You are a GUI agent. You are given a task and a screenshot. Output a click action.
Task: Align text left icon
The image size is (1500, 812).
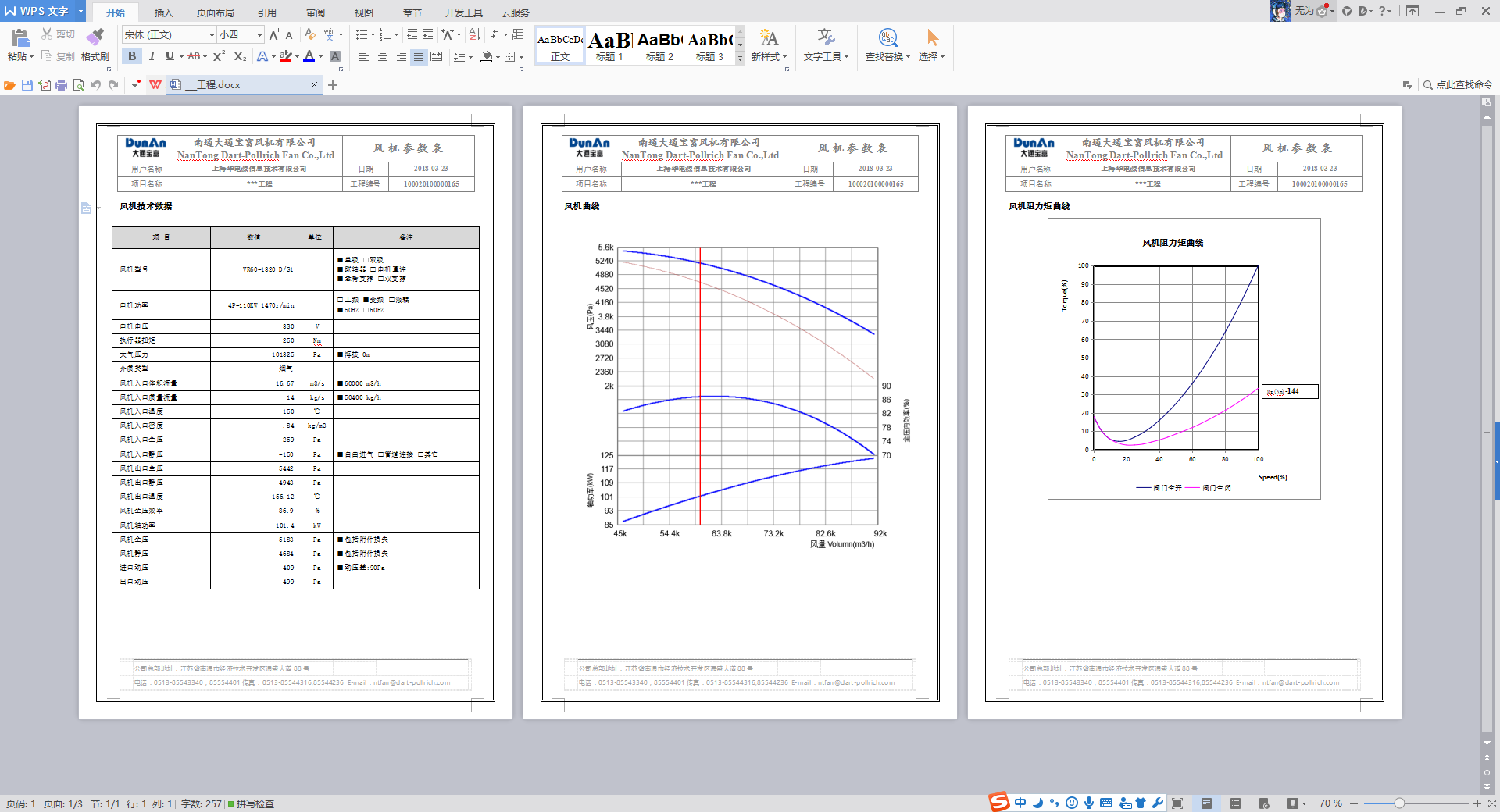point(363,57)
